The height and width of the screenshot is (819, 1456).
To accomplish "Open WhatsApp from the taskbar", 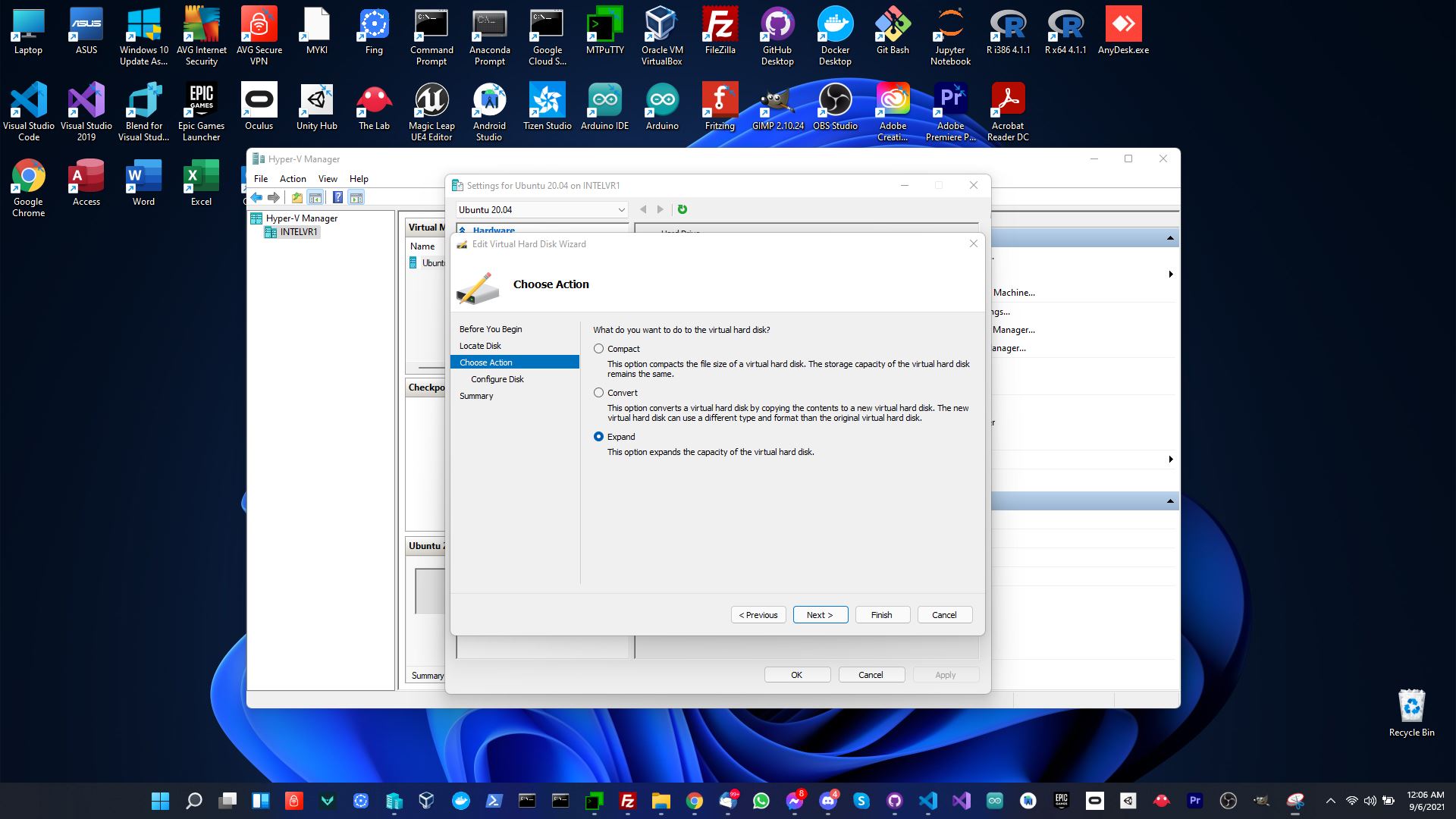I will 761,801.
